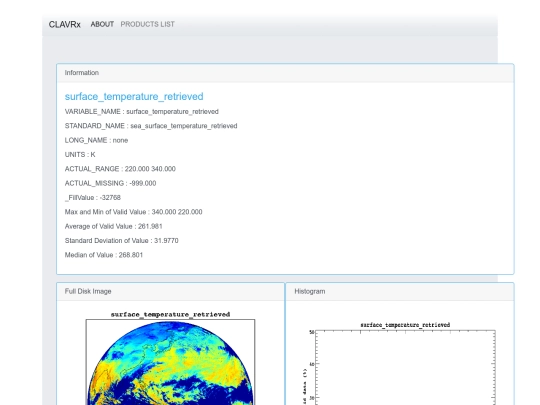Viewport: 540px width, 405px height.
Task: Open the PRODUCTS LIST menu item
Action: 147,24
